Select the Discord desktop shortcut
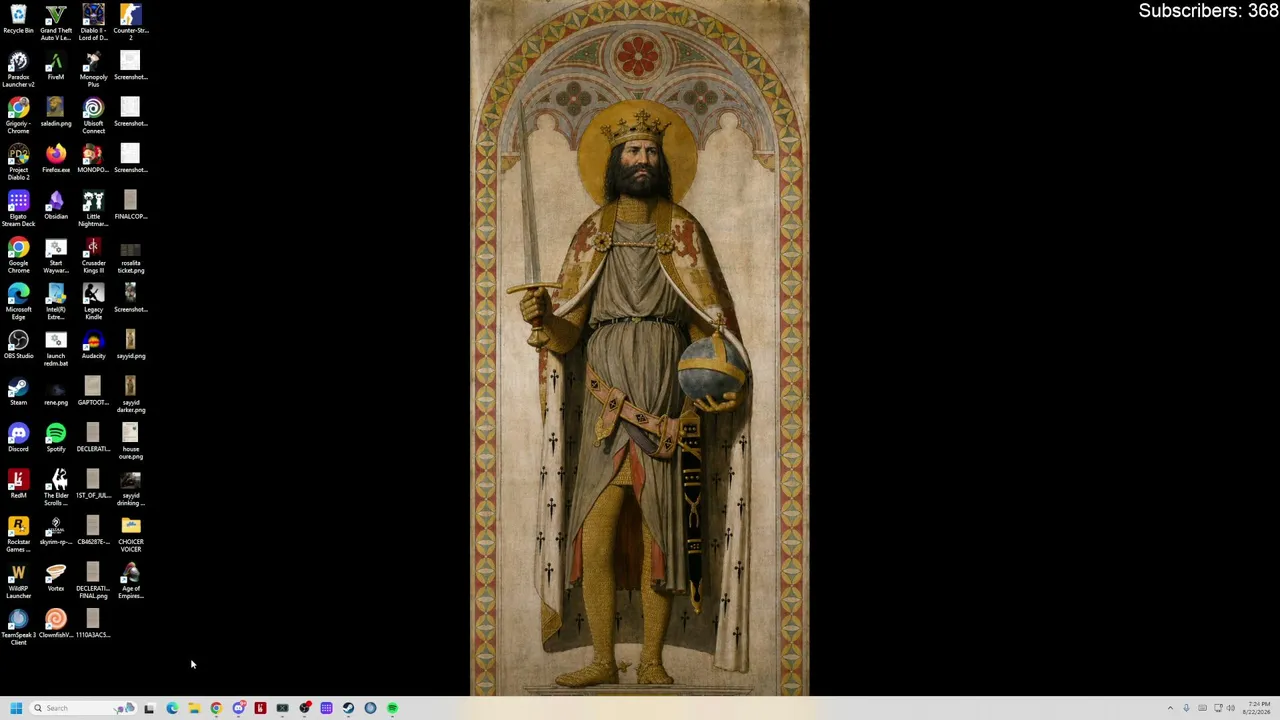The image size is (1280, 720). pos(18,438)
